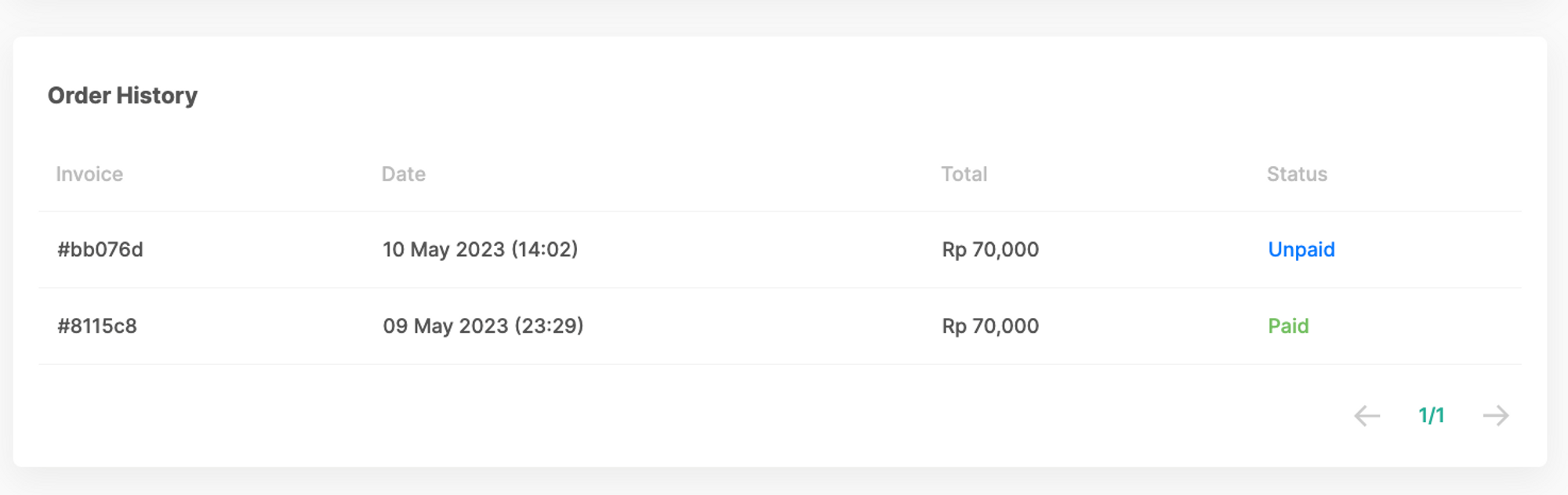Select the 10 May 2023 date cell
This screenshot has width=1568, height=495.
(444, 249)
